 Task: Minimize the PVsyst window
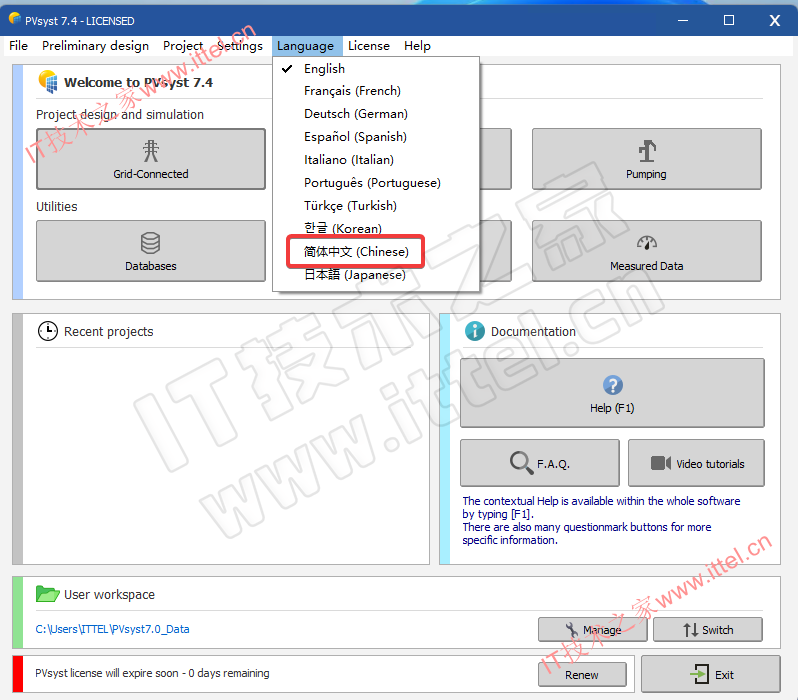(683, 20)
